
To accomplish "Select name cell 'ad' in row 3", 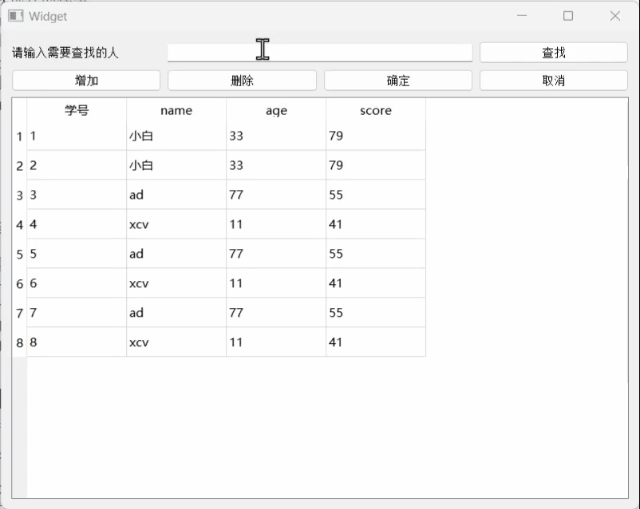I will coord(176,195).
